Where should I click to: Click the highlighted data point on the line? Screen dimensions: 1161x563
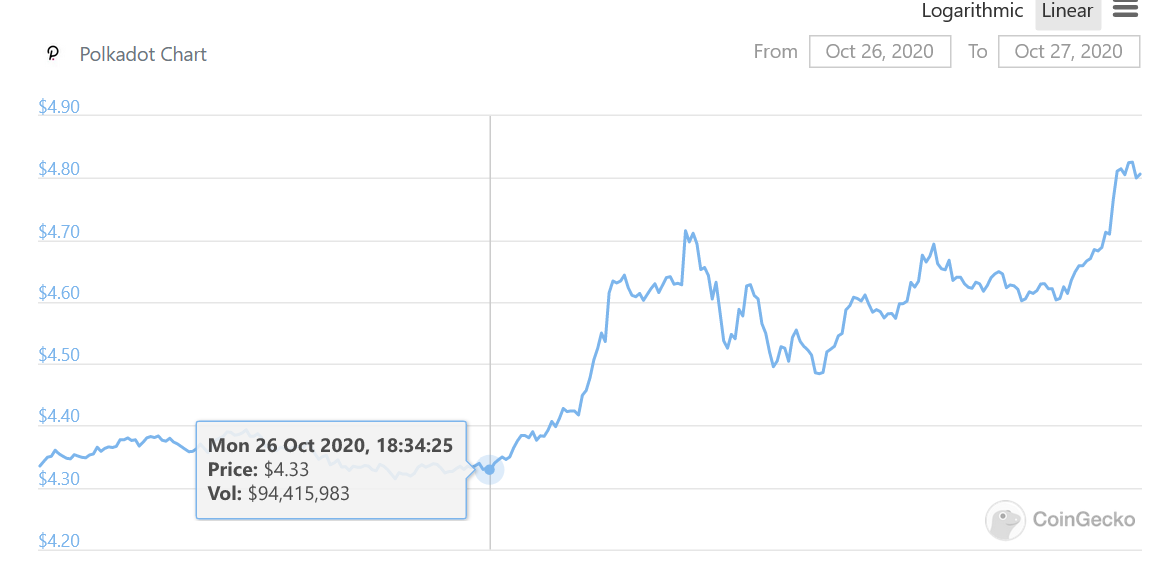pos(489,469)
